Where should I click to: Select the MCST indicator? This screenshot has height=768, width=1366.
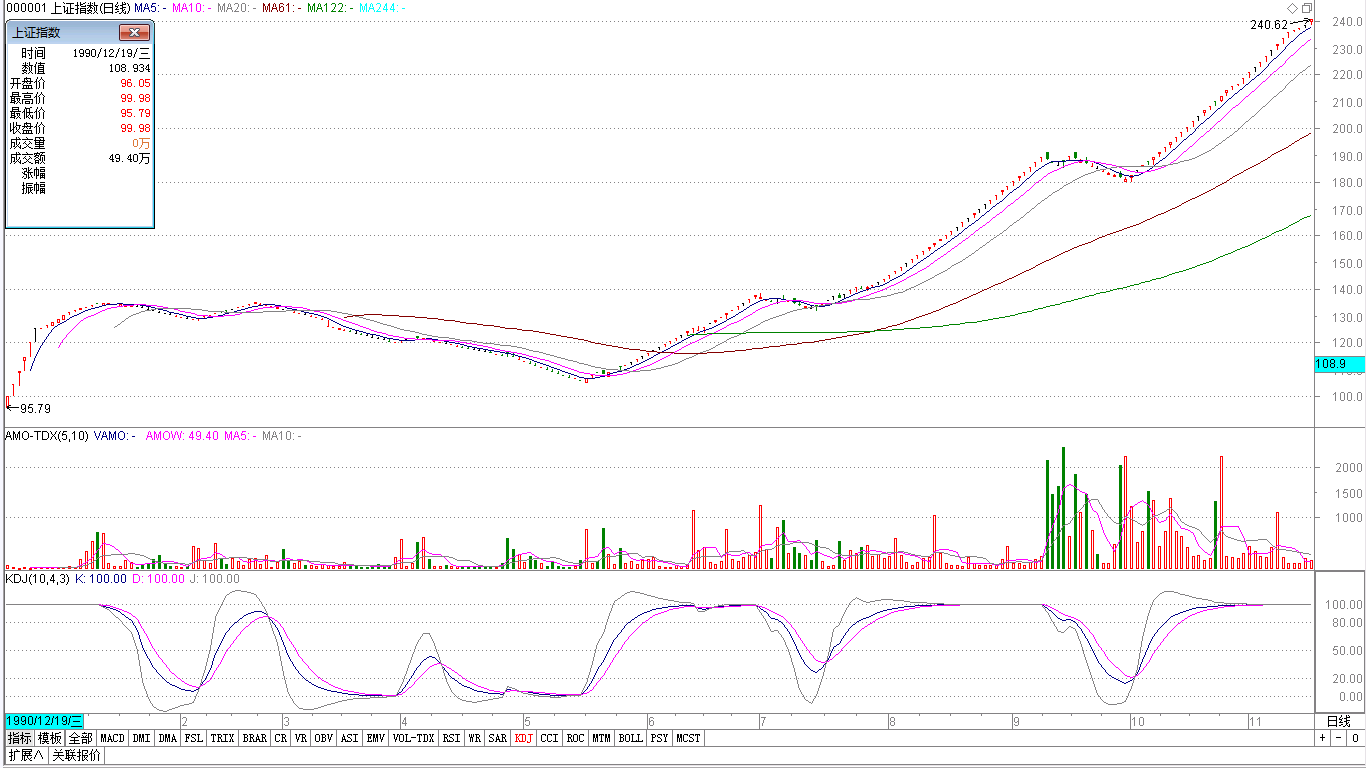pos(688,738)
